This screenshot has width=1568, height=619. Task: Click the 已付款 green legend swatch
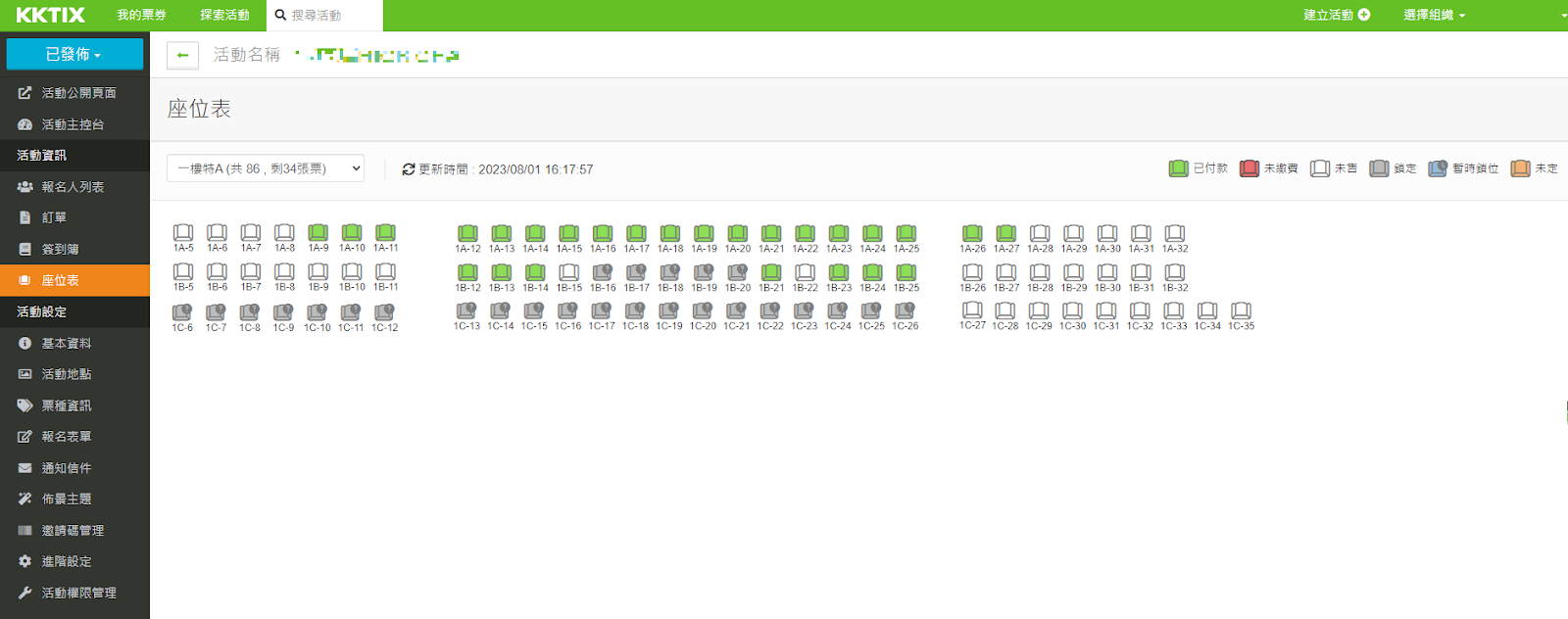tap(1179, 168)
